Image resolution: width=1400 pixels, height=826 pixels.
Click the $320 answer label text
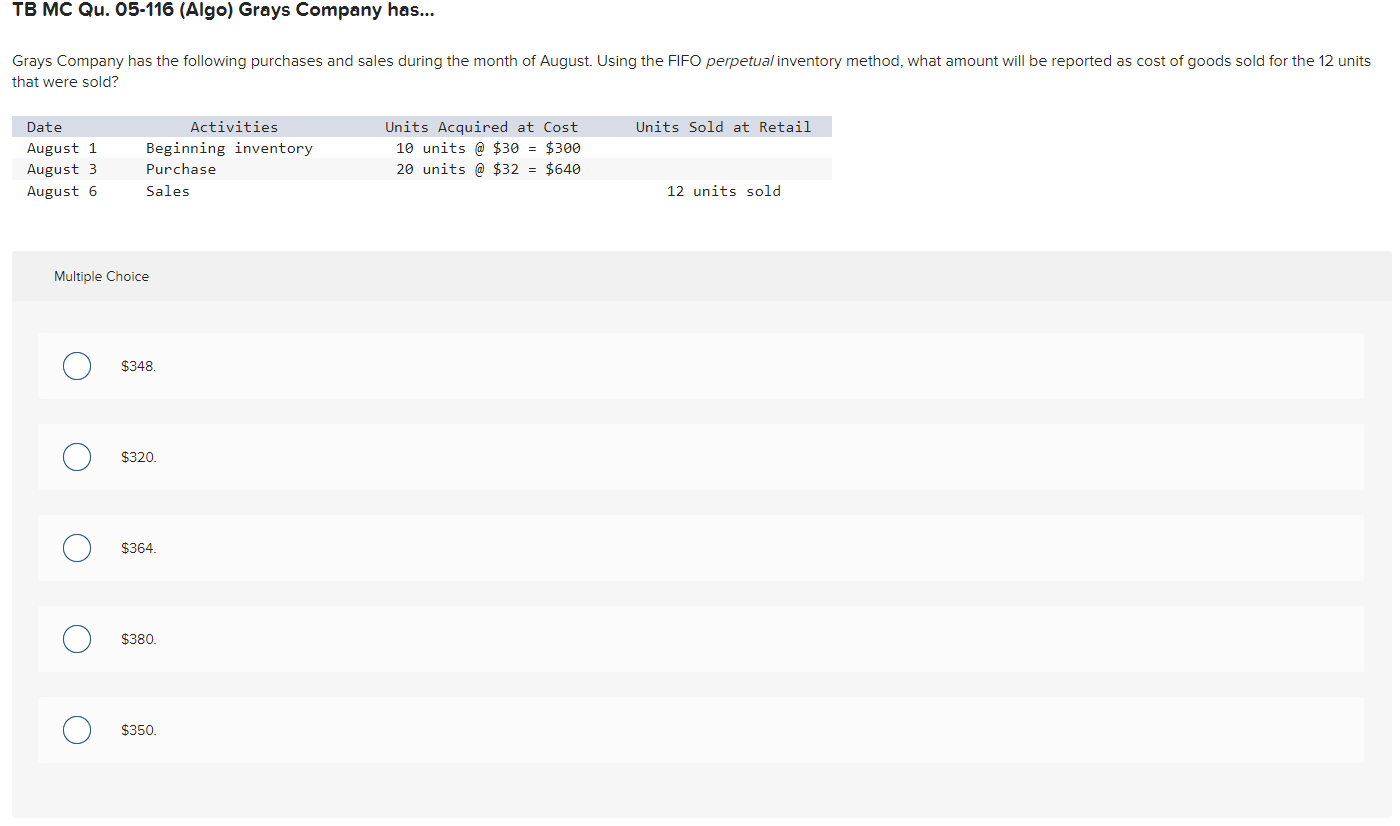click(x=138, y=457)
